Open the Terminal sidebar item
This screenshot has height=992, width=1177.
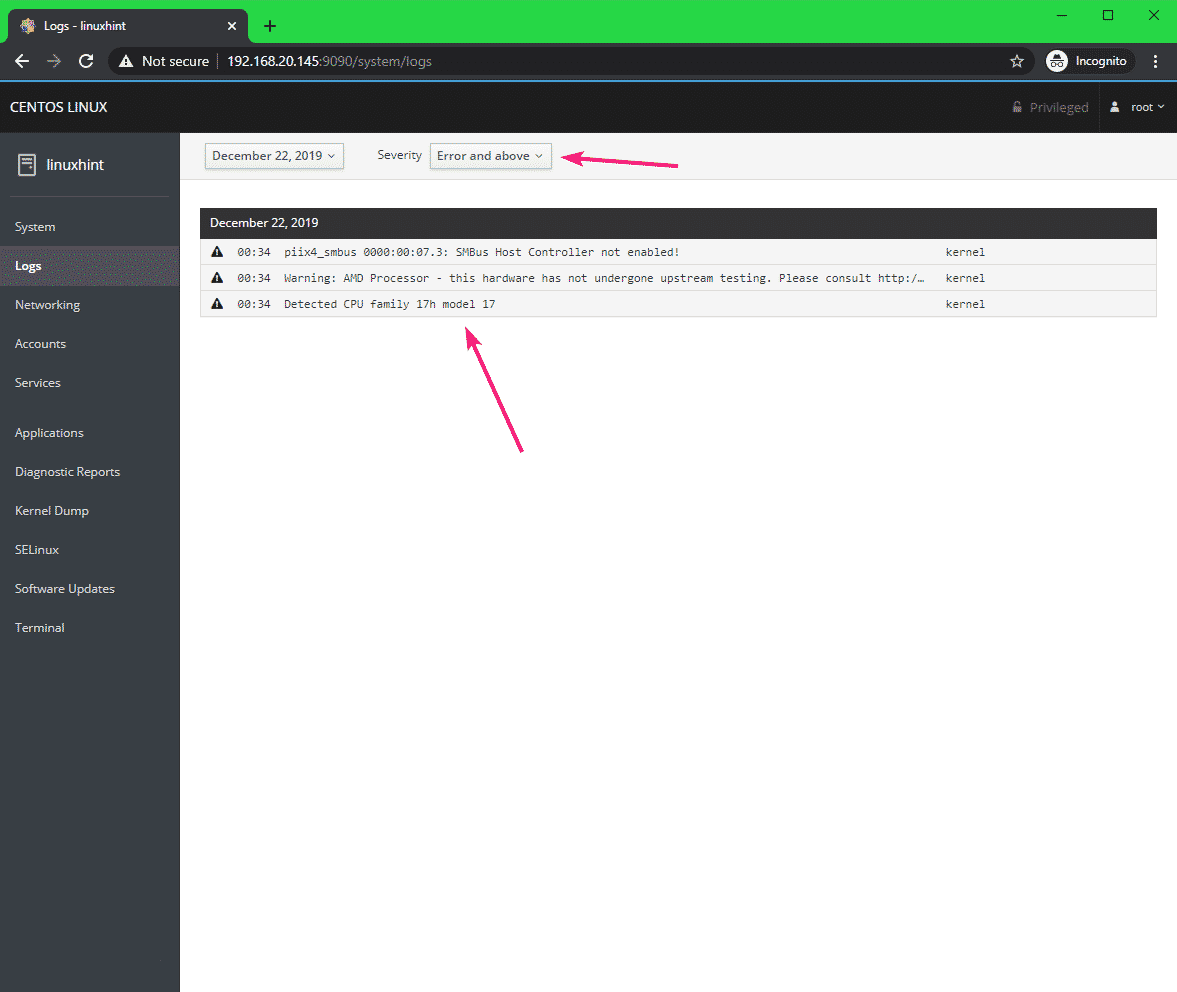click(39, 628)
